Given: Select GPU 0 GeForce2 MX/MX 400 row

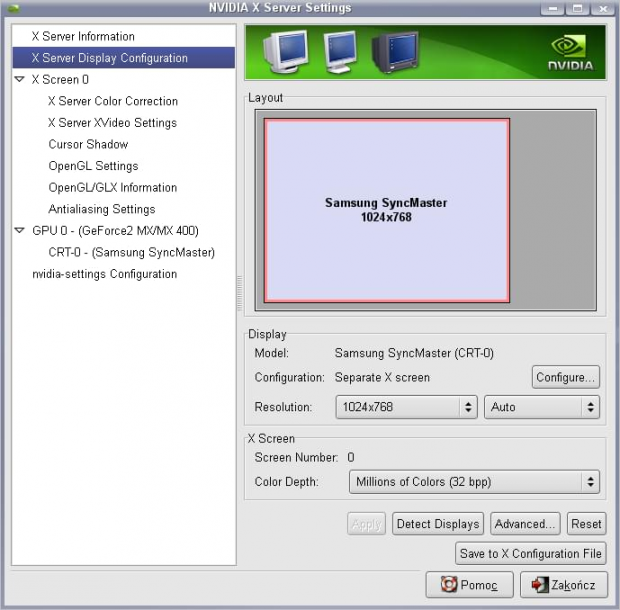Looking at the screenshot, I should [123, 230].
